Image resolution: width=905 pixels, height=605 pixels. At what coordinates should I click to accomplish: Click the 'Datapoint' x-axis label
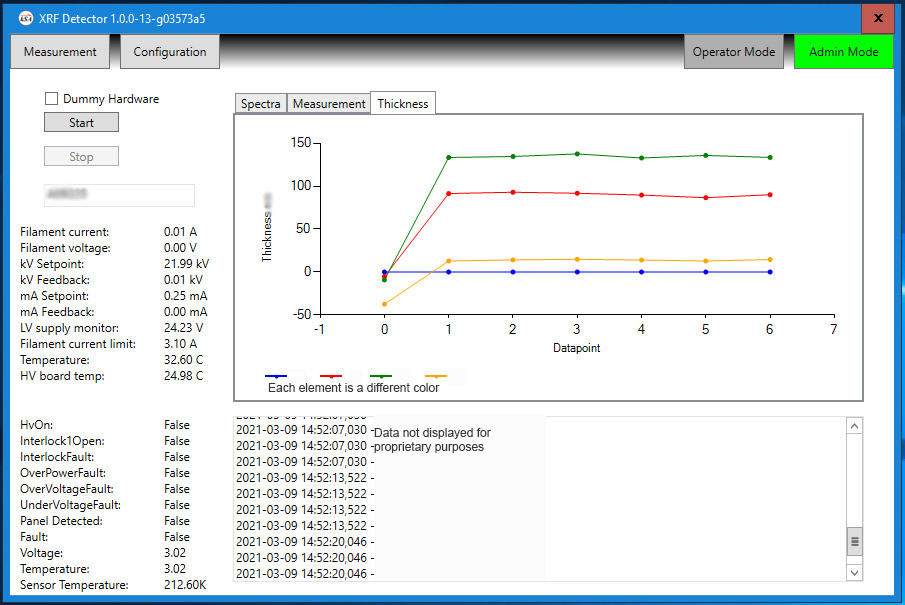click(577, 348)
